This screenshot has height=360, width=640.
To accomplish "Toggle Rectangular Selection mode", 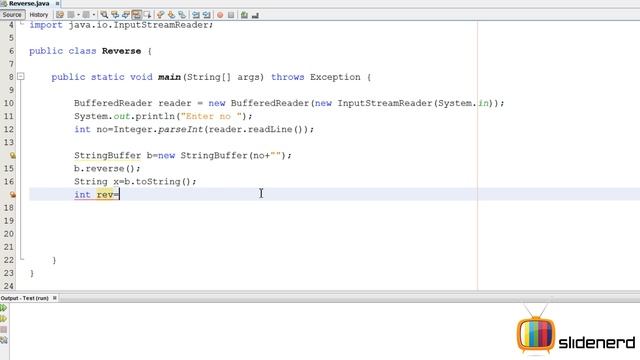I will point(147,15).
